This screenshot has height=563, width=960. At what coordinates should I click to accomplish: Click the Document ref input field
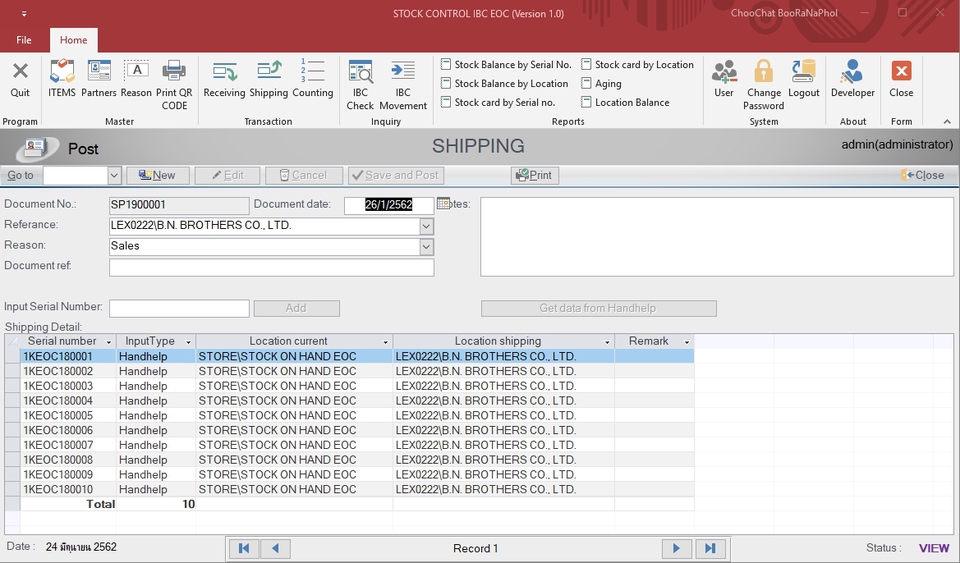(x=271, y=267)
